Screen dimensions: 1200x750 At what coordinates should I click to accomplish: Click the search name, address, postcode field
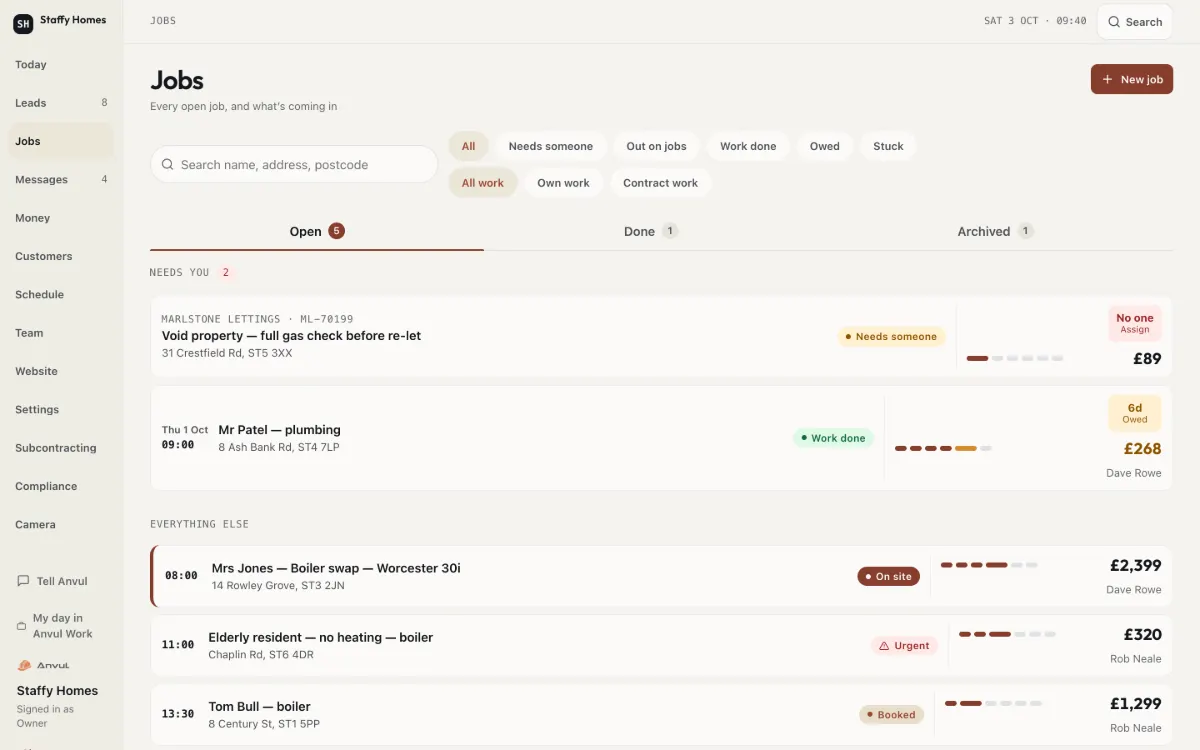294,164
